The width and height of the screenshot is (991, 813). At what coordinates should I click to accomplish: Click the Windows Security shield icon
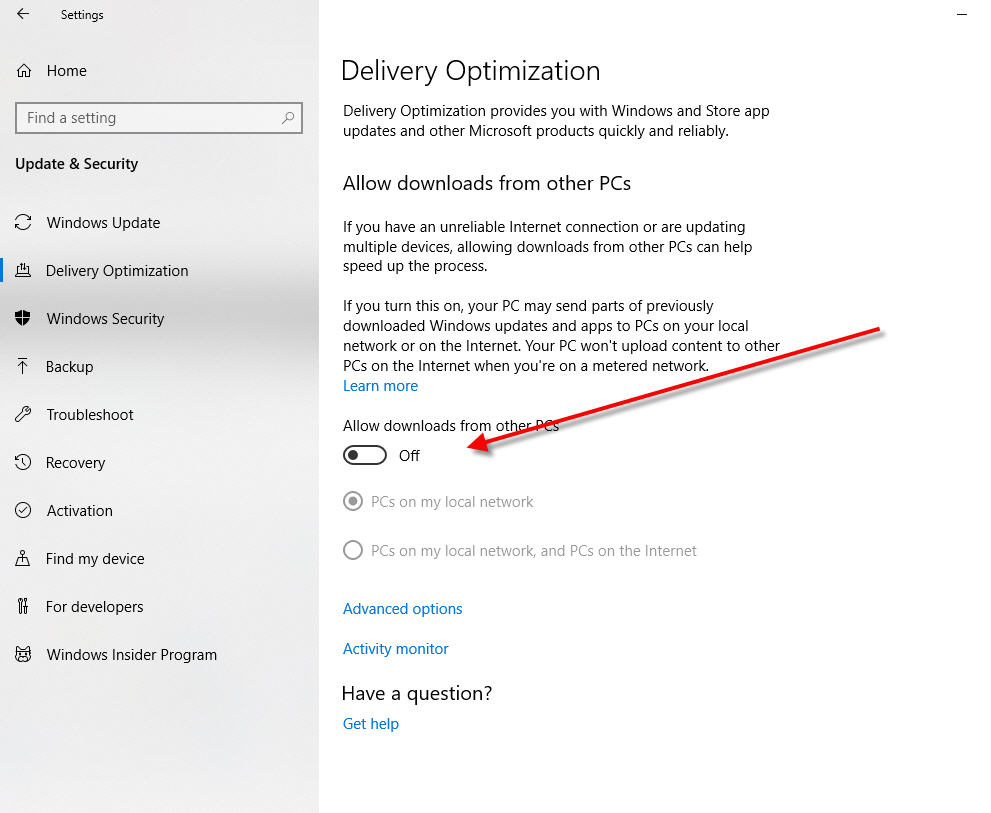point(23,319)
